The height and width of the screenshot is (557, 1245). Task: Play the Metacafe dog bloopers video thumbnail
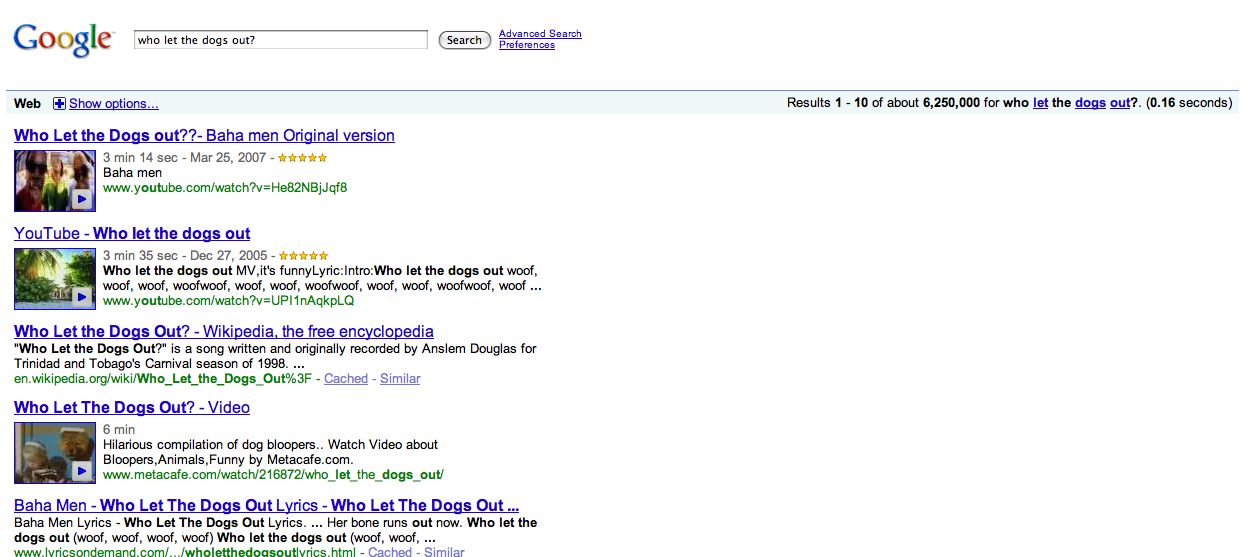click(x=55, y=453)
